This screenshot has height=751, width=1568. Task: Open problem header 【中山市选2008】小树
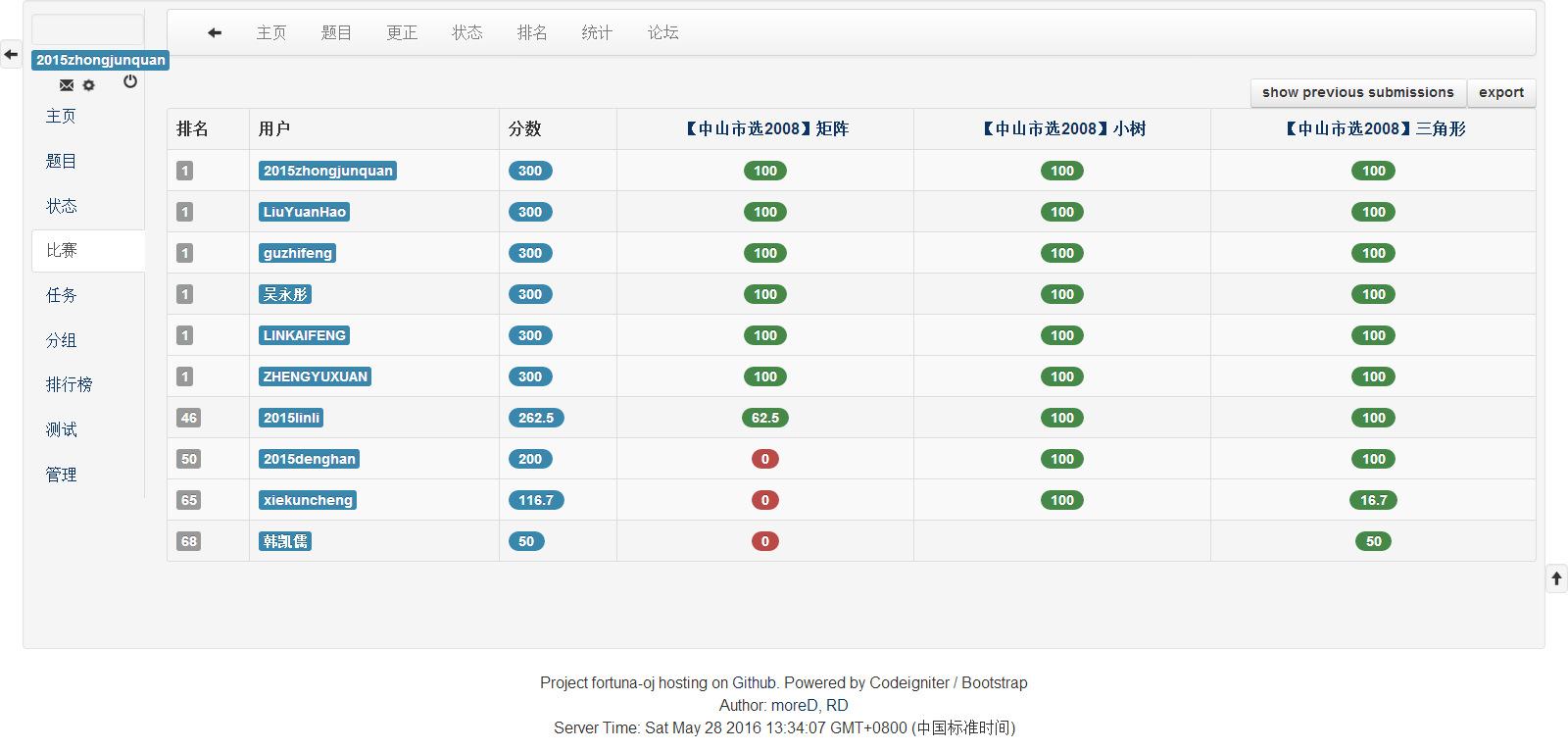point(1062,128)
